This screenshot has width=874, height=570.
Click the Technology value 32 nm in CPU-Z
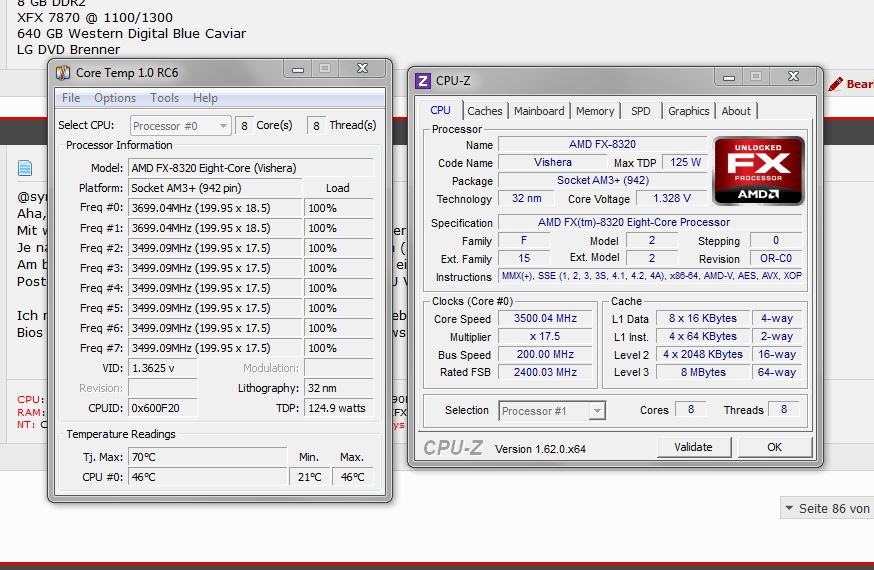[x=526, y=198]
